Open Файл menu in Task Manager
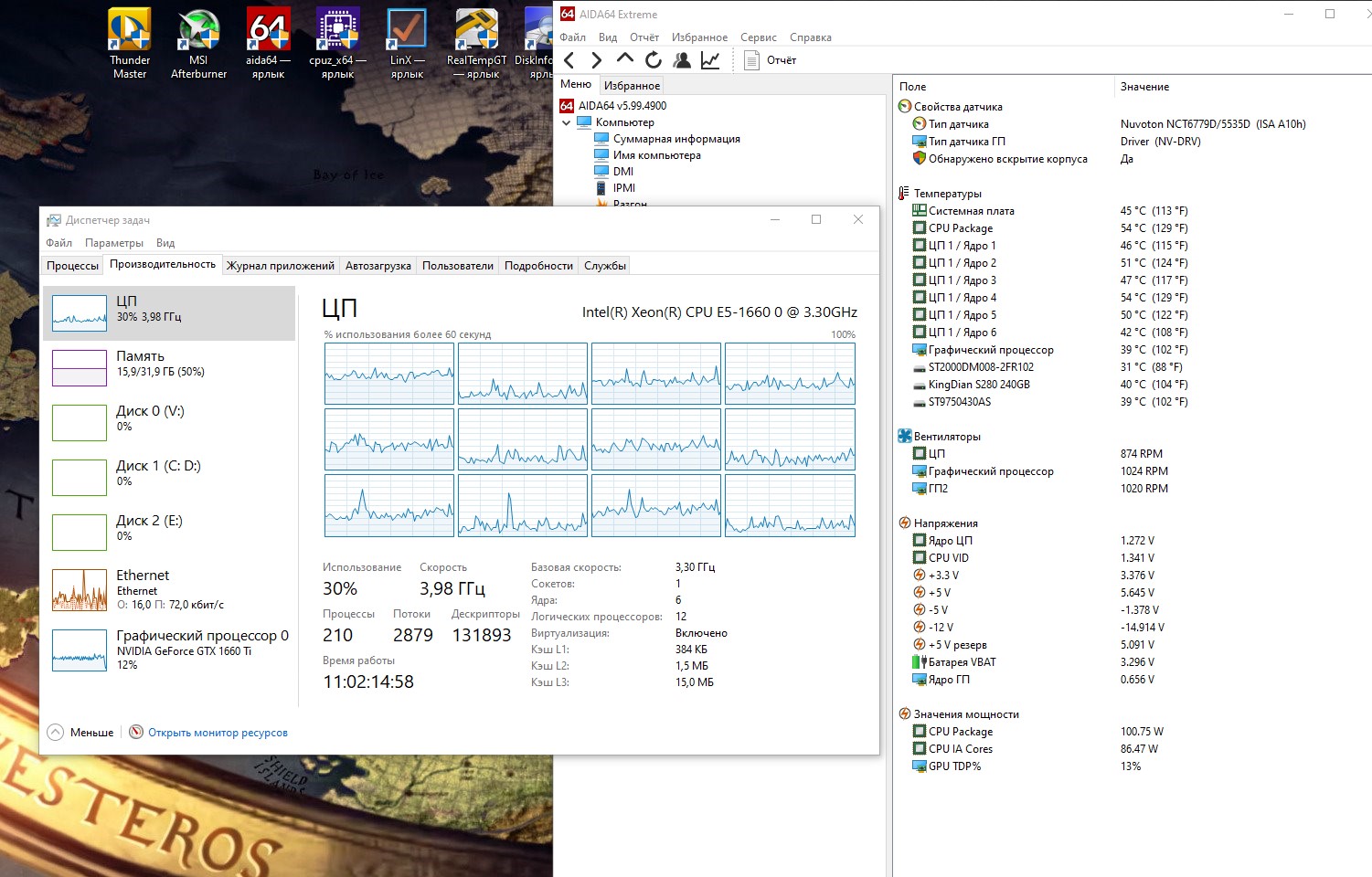1372x877 pixels. click(x=59, y=243)
